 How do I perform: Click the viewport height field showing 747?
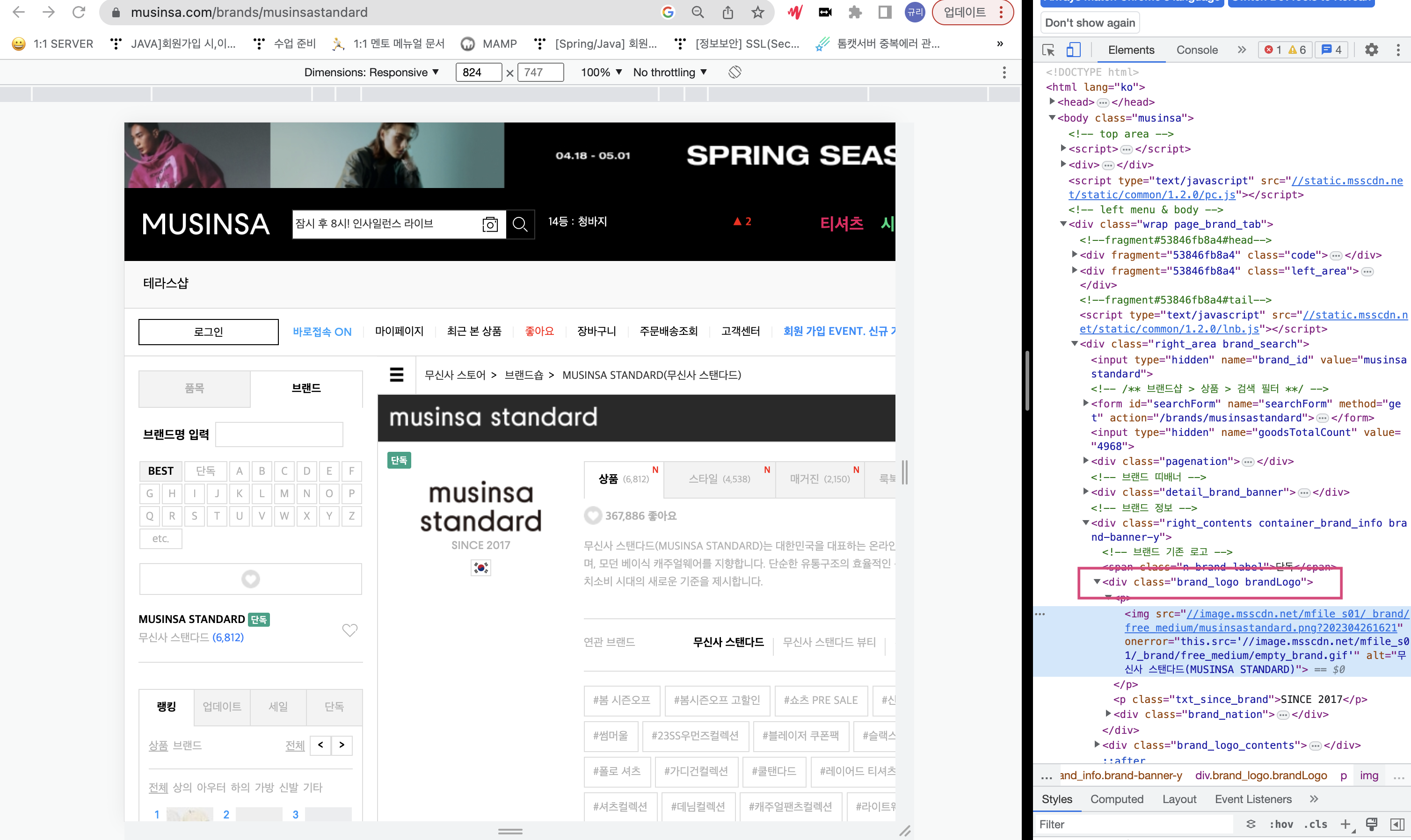[x=540, y=72]
